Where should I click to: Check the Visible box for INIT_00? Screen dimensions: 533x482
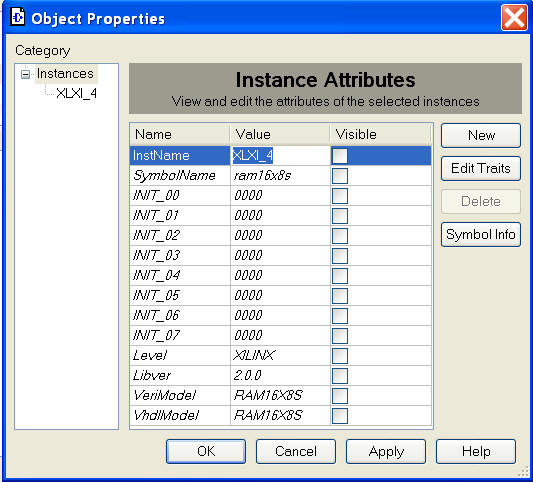click(340, 196)
